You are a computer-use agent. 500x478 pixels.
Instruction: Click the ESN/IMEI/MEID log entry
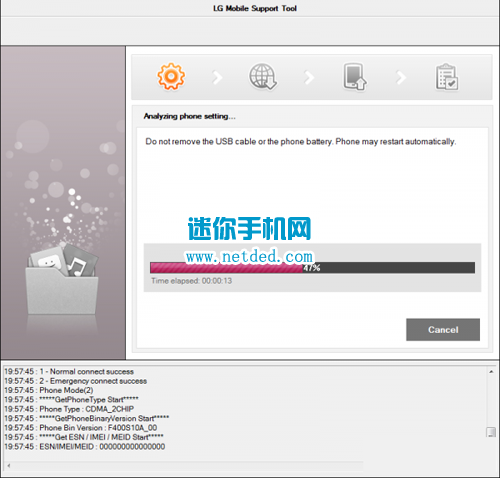85,446
